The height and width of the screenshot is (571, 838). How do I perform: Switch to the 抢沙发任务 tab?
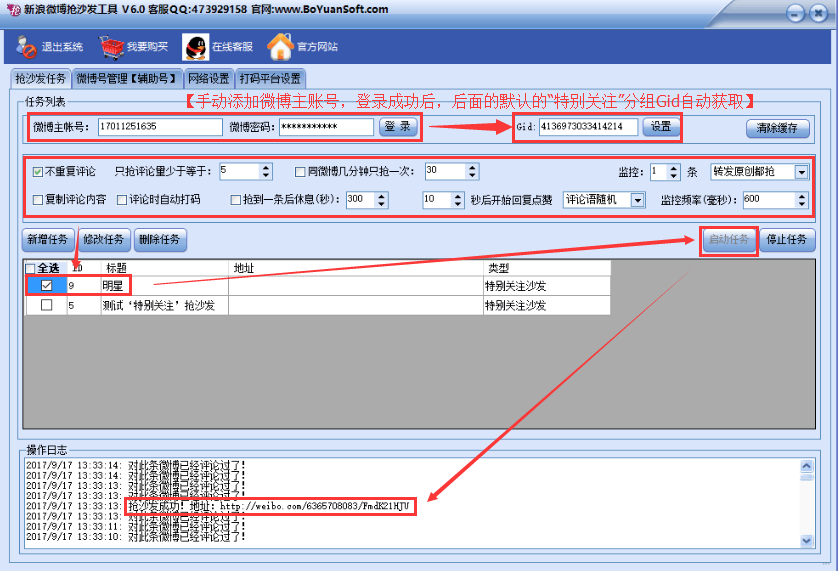tap(40, 79)
